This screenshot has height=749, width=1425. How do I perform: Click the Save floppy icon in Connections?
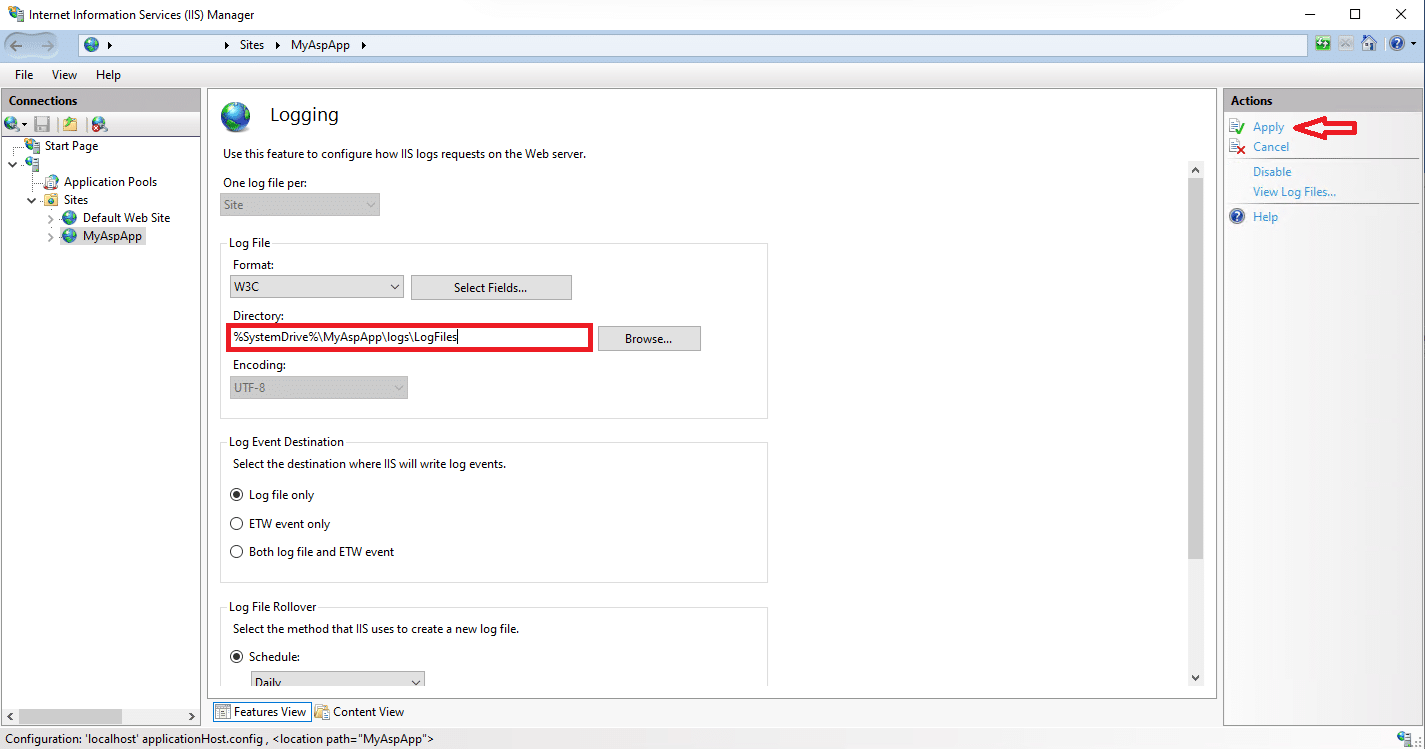pos(42,124)
